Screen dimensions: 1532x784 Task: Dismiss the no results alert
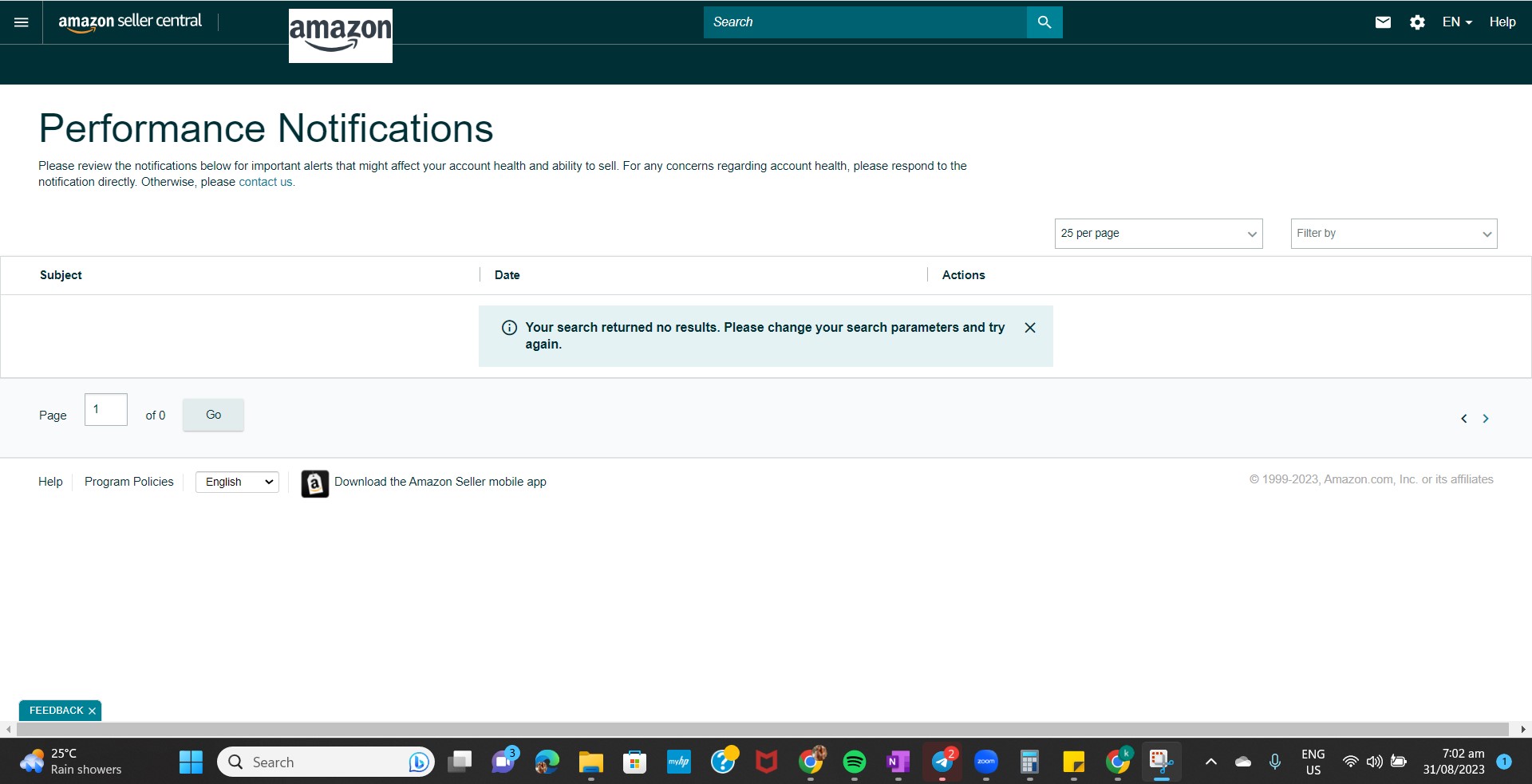pyautogui.click(x=1030, y=328)
